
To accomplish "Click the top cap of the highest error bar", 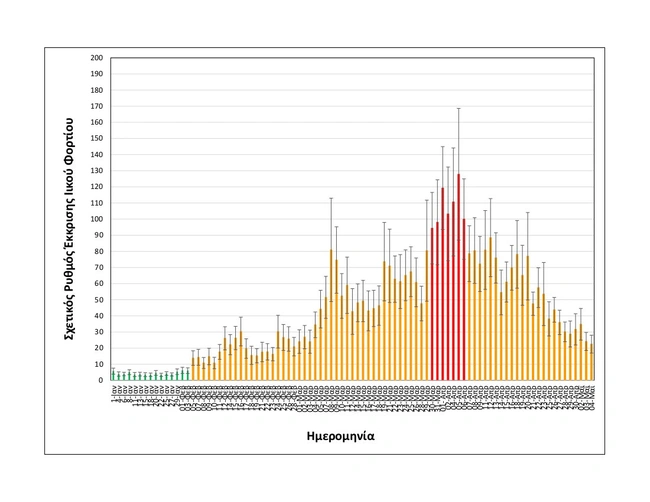I will click(459, 108).
